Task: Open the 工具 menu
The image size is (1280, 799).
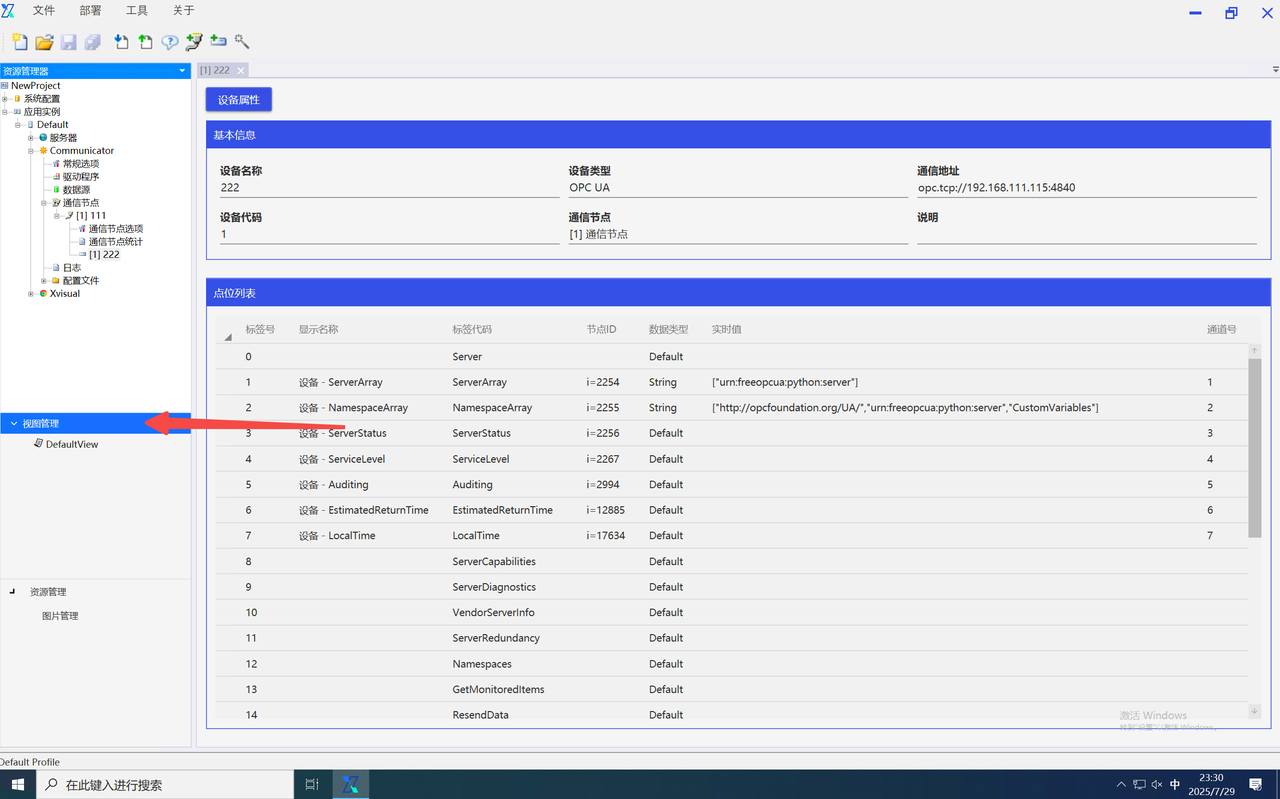Action: coord(137,11)
